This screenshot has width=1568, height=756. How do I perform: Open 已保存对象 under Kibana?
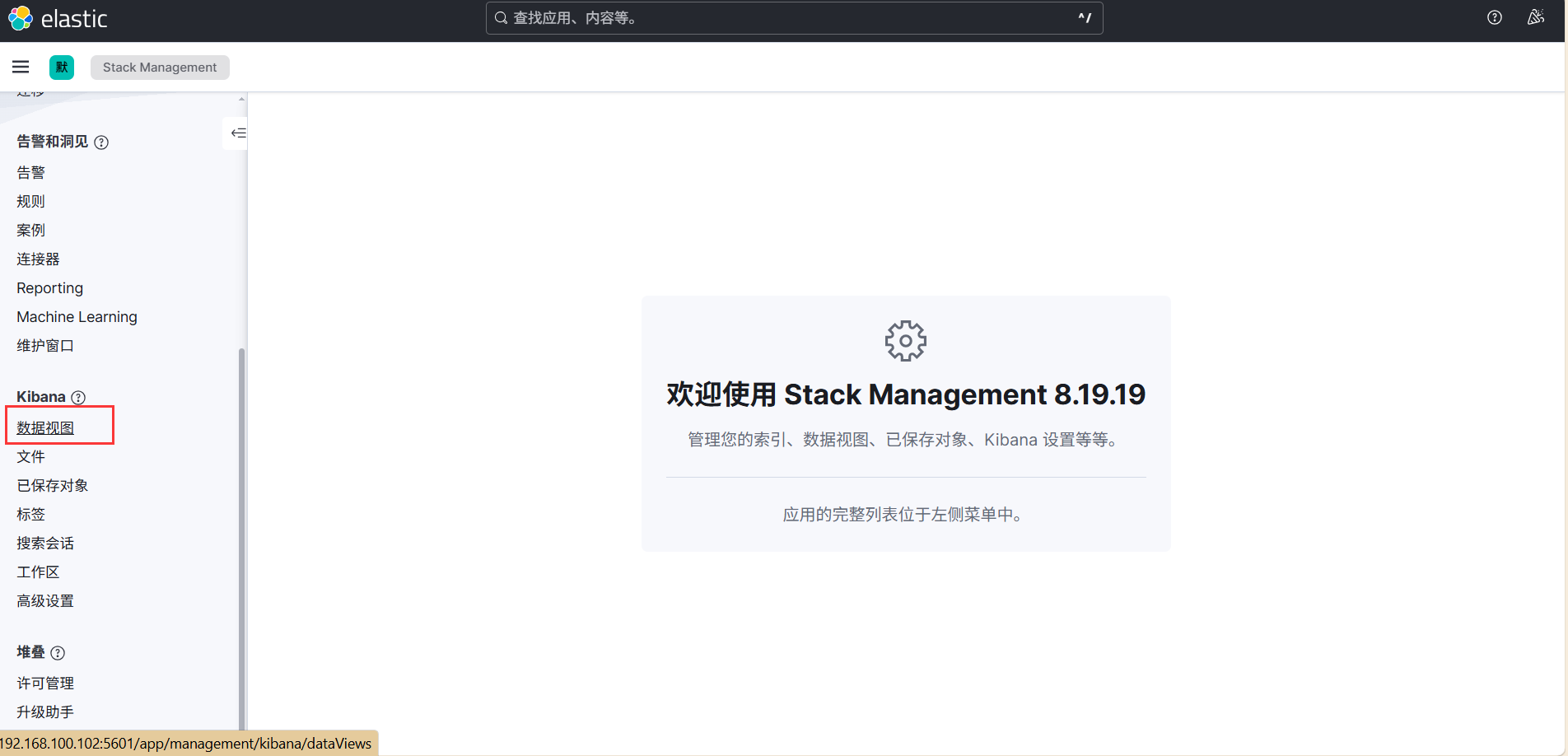click(x=53, y=486)
